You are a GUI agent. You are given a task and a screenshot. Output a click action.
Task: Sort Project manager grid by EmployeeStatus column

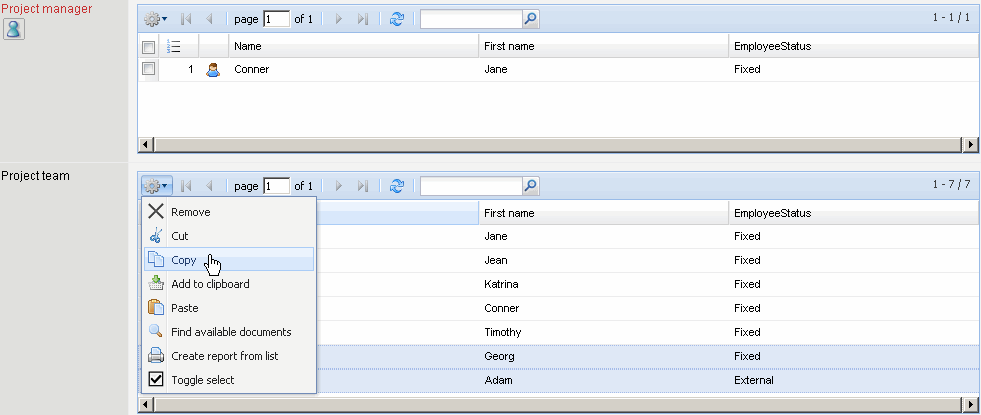772,46
